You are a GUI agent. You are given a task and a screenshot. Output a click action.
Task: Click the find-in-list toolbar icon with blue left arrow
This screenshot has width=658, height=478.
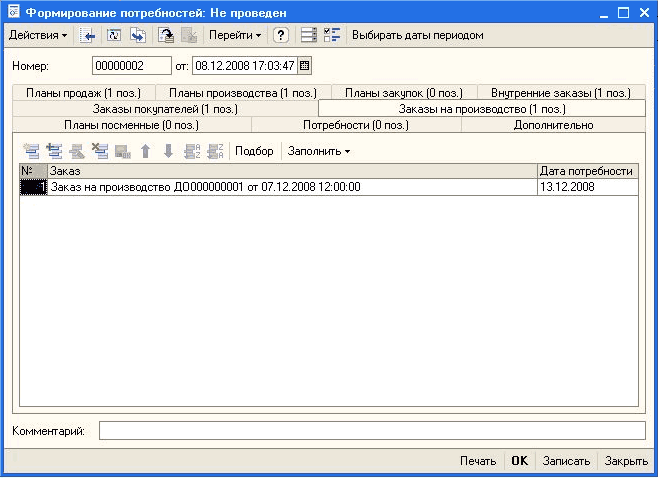tap(88, 35)
